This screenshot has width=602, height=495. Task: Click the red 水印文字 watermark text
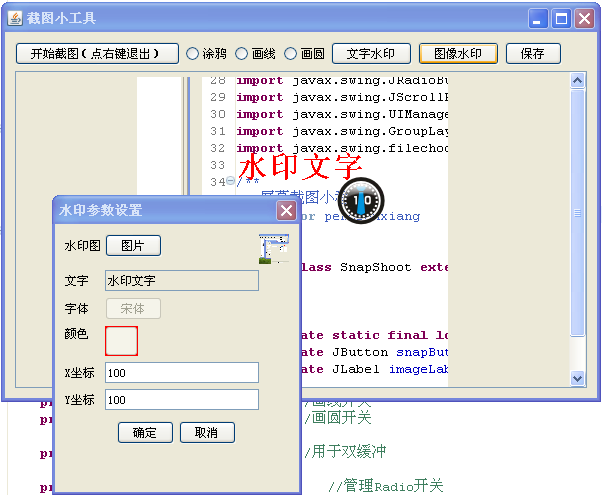coord(300,166)
